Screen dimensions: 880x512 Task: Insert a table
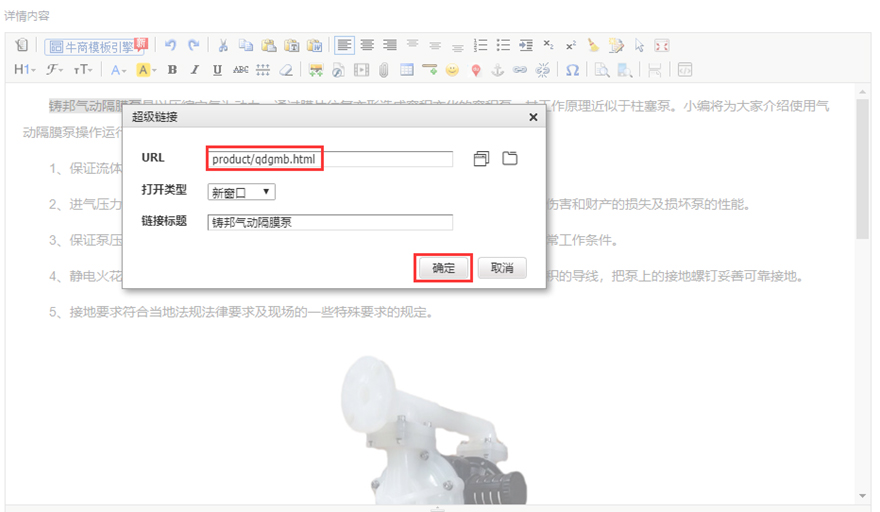pyautogui.click(x=407, y=70)
